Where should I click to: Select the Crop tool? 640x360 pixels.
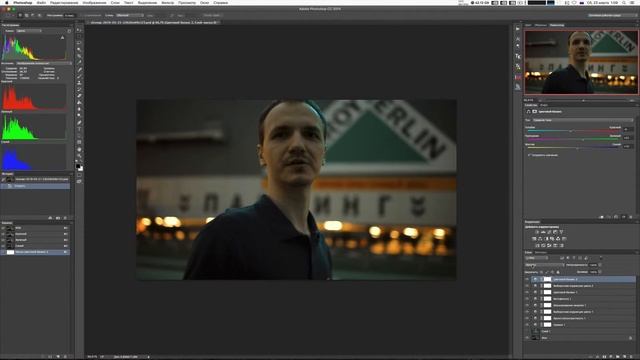pyautogui.click(x=79, y=56)
